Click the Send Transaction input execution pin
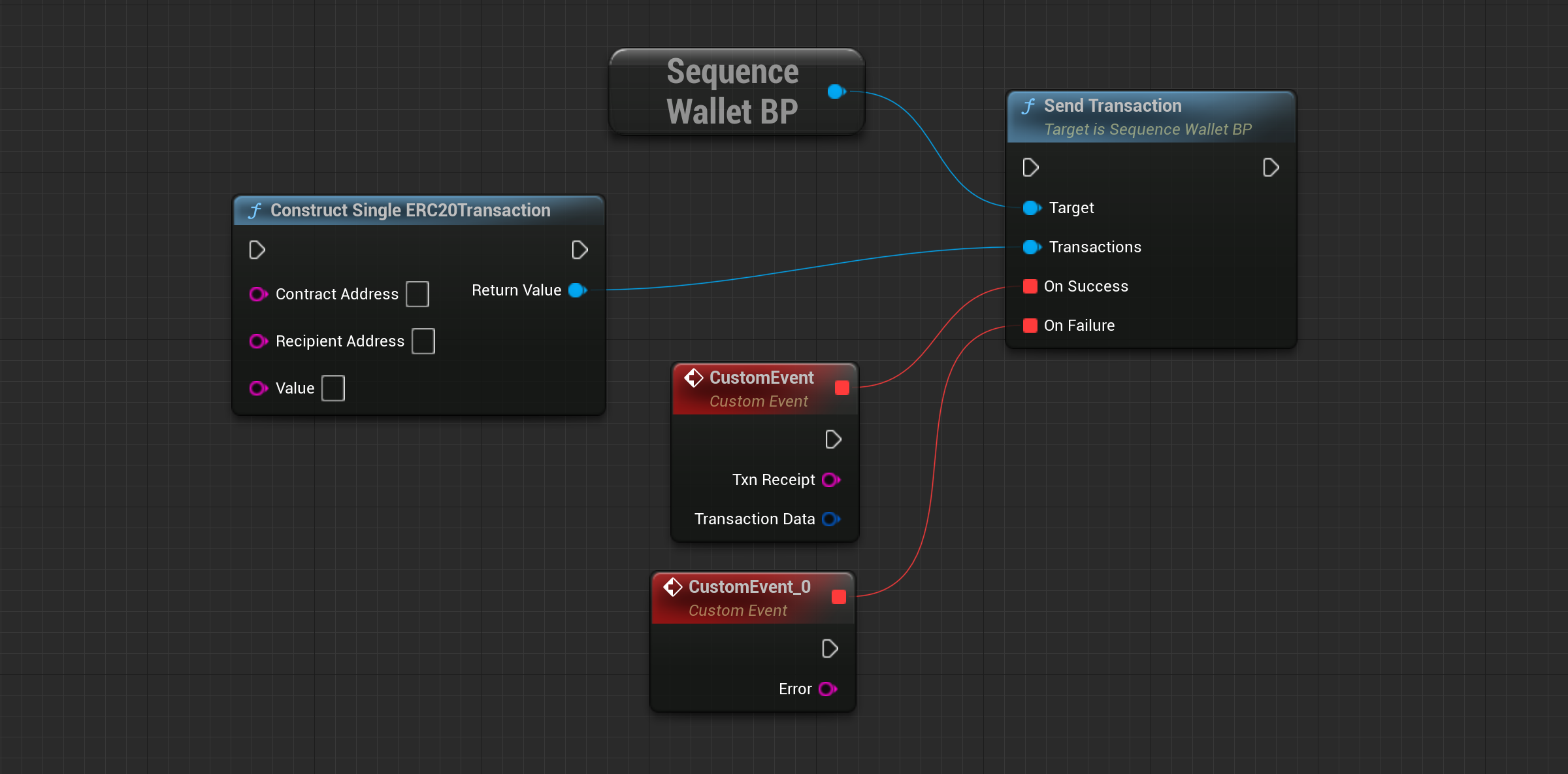The image size is (1568, 774). click(1030, 168)
